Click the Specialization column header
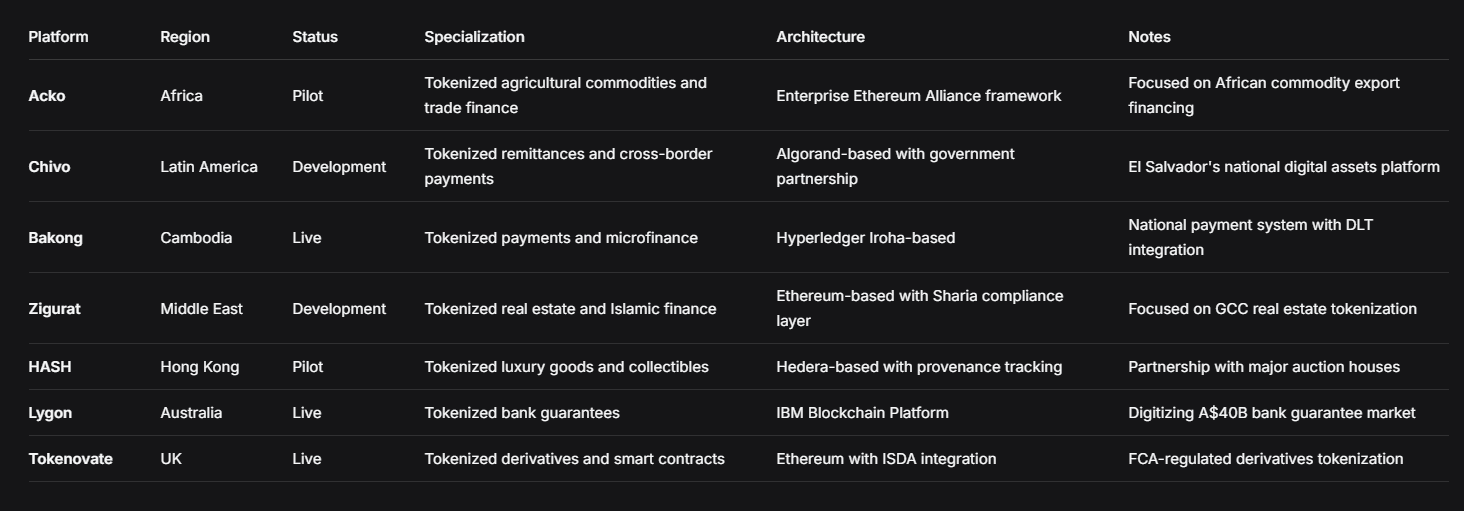The height and width of the screenshot is (511, 1464). [x=474, y=37]
